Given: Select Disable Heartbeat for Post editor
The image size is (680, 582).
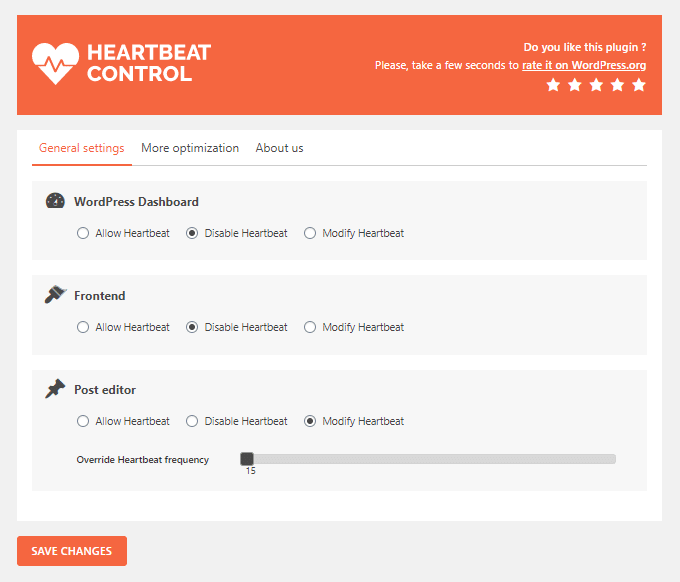Looking at the screenshot, I should (x=192, y=421).
